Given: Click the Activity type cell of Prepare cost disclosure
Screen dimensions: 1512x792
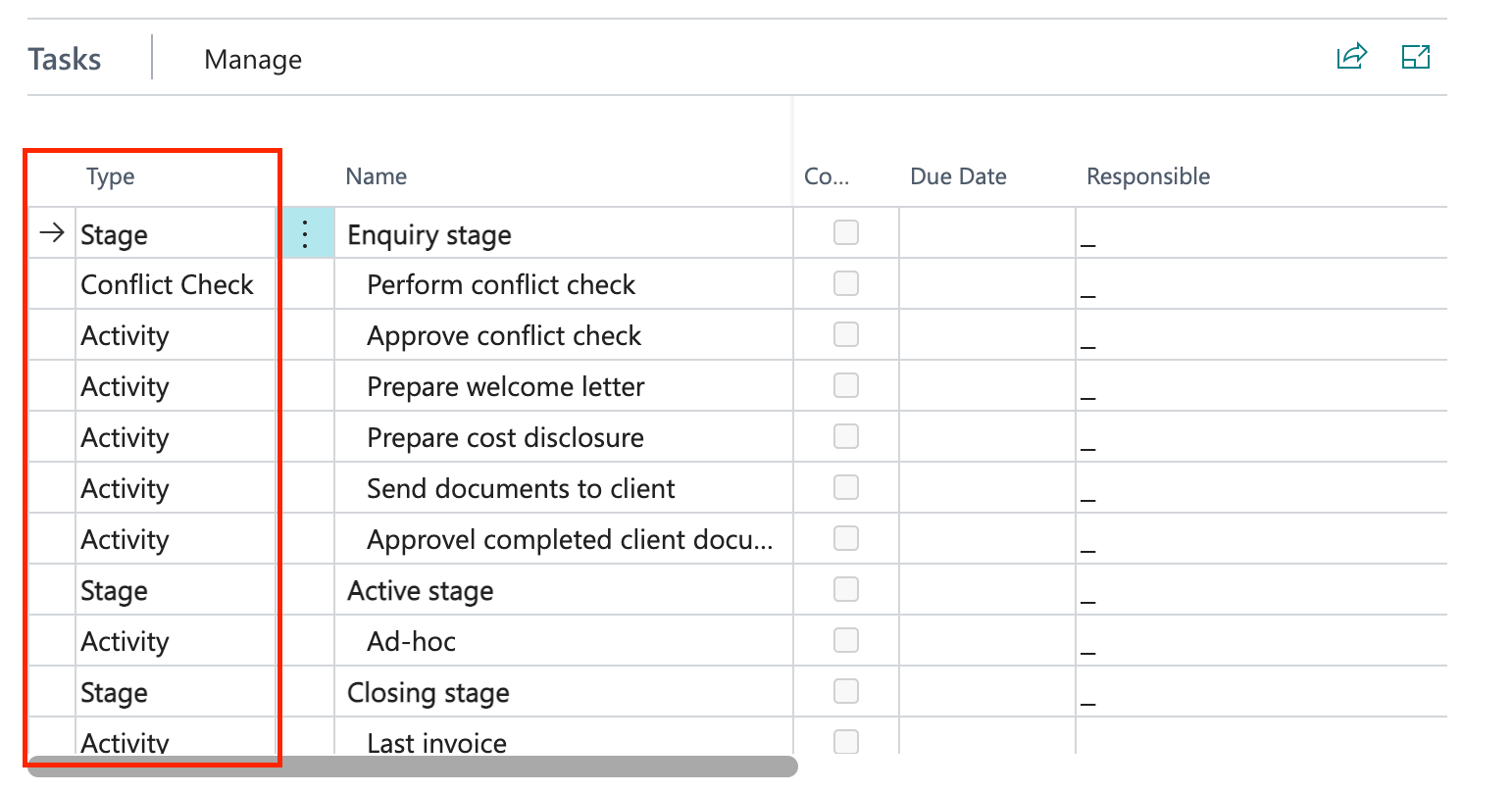Looking at the screenshot, I should [x=176, y=437].
